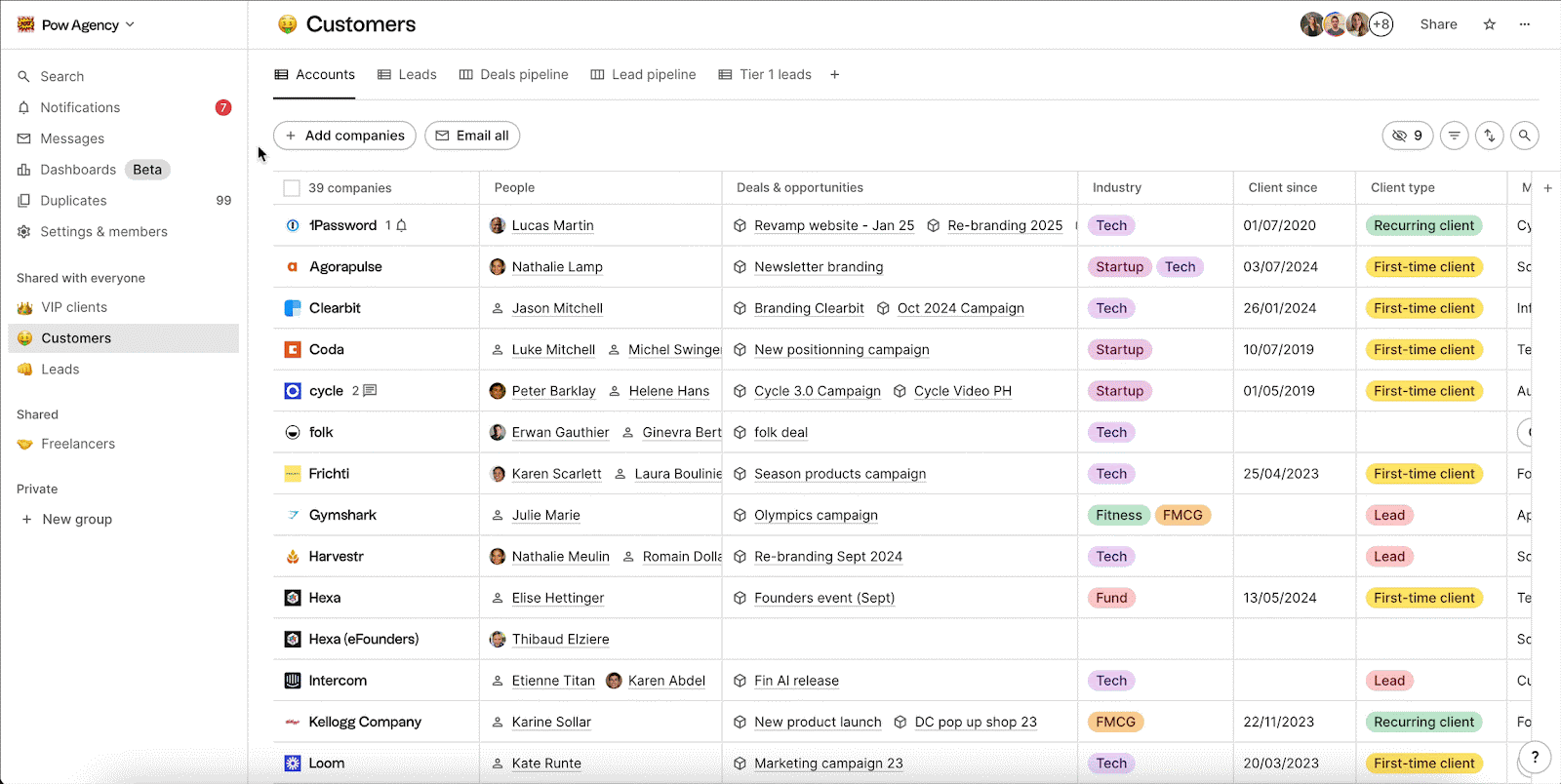Open the Tier 1 leads tab
The image size is (1561, 784).
(x=765, y=74)
